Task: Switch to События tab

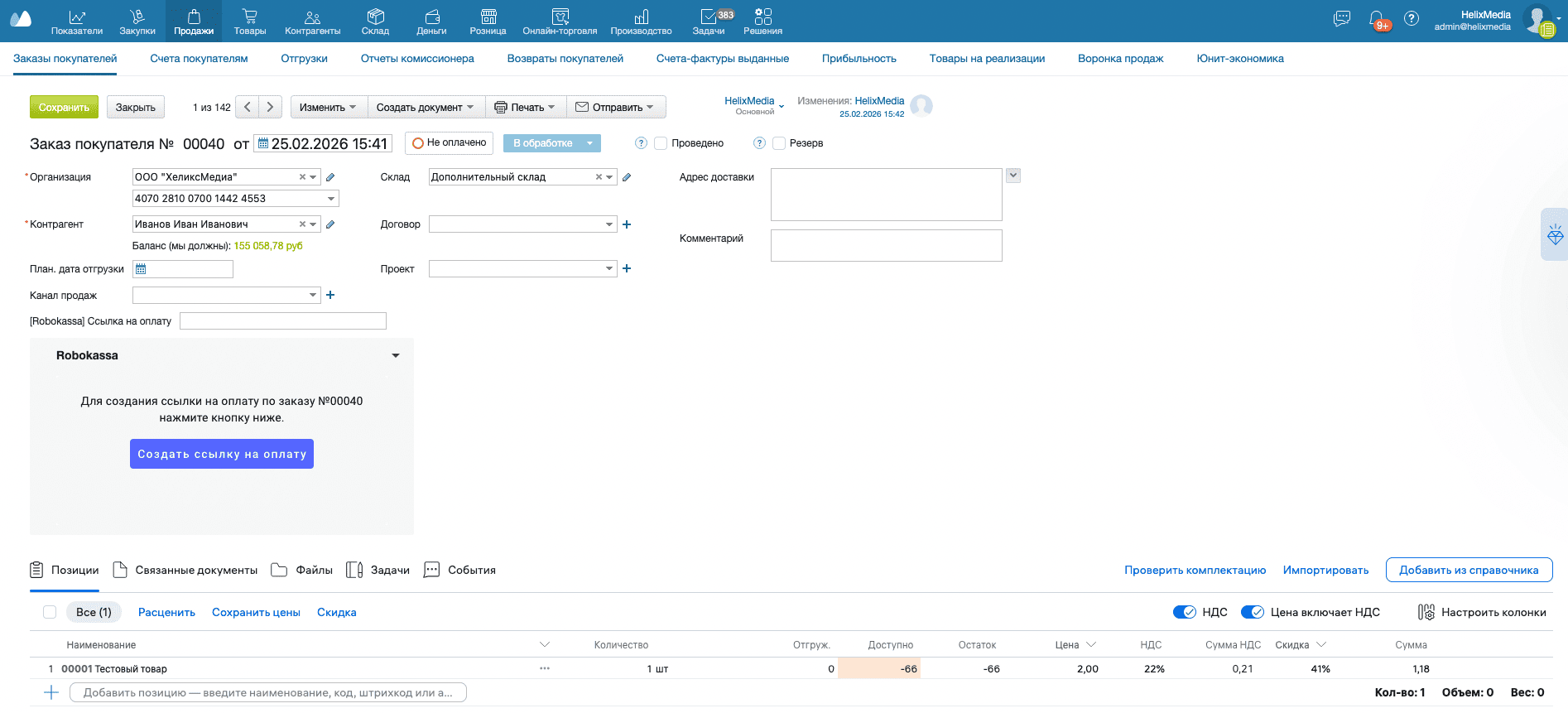Action: [459, 570]
